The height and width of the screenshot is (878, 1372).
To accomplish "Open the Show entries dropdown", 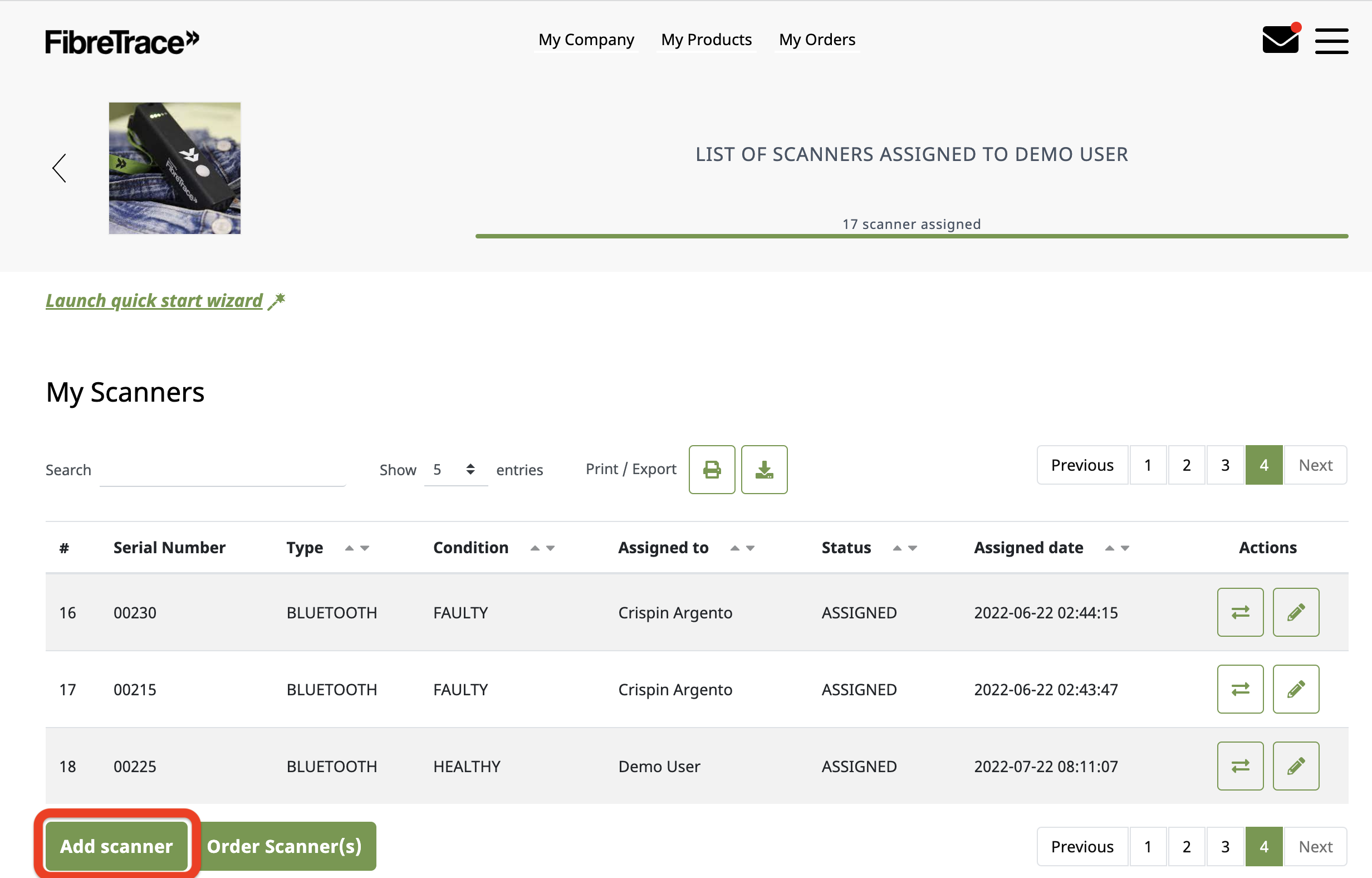I will tap(455, 470).
